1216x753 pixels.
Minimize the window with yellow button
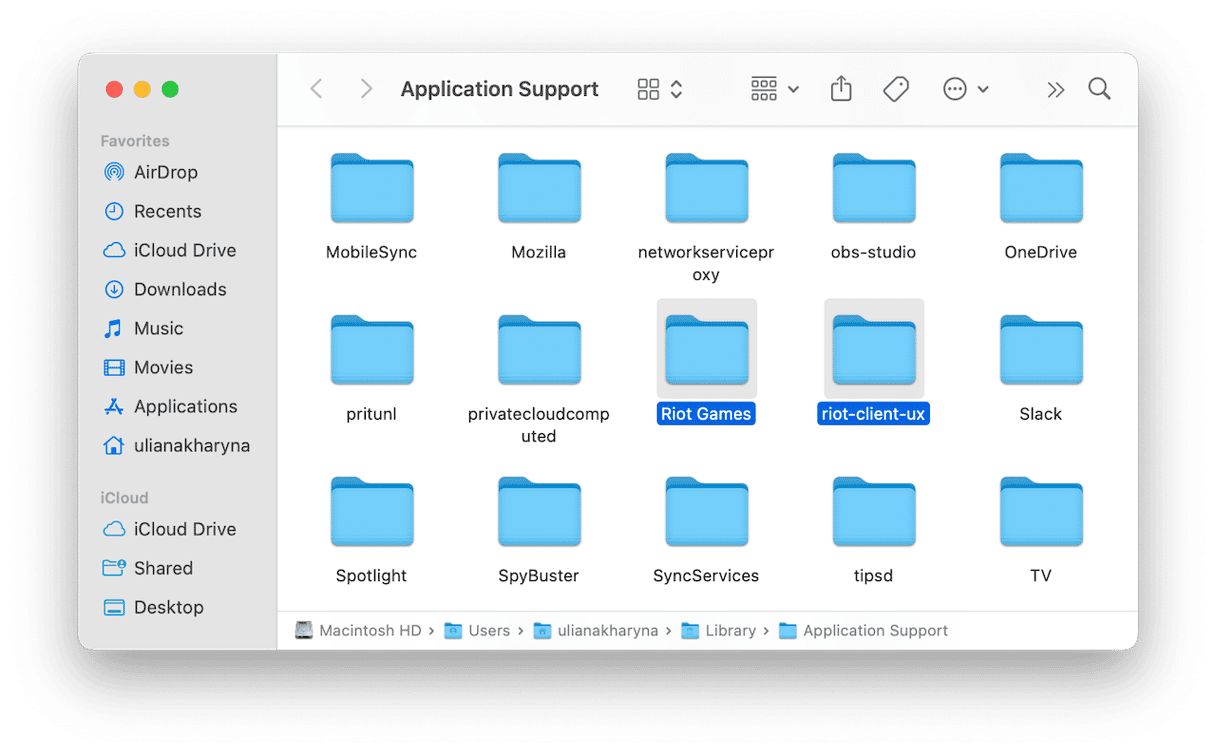pyautogui.click(x=142, y=89)
